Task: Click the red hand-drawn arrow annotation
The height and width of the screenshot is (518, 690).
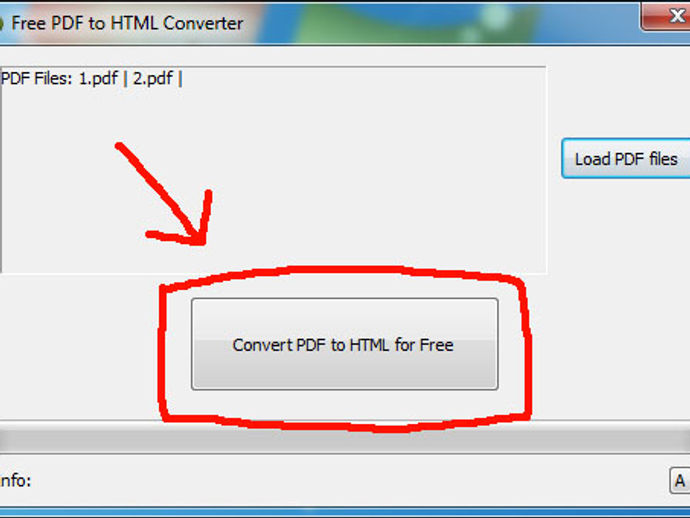Action: [x=165, y=194]
